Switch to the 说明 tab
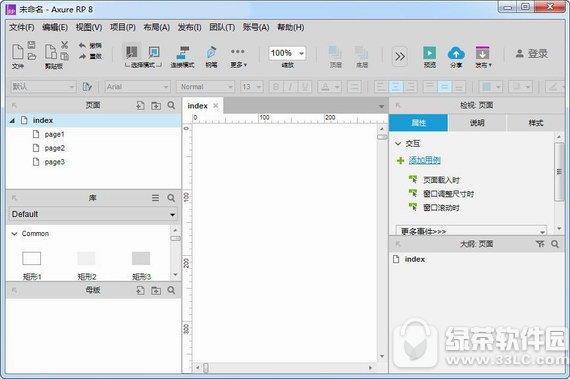This screenshot has width=570, height=379. coord(477,123)
